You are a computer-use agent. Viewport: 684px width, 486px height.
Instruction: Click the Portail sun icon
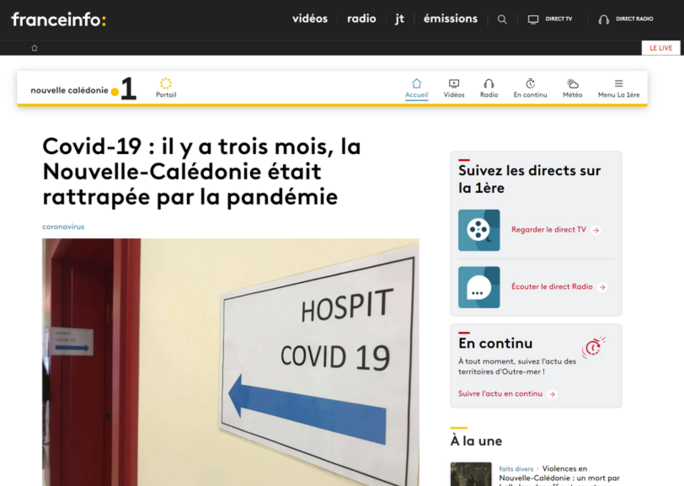tap(166, 84)
